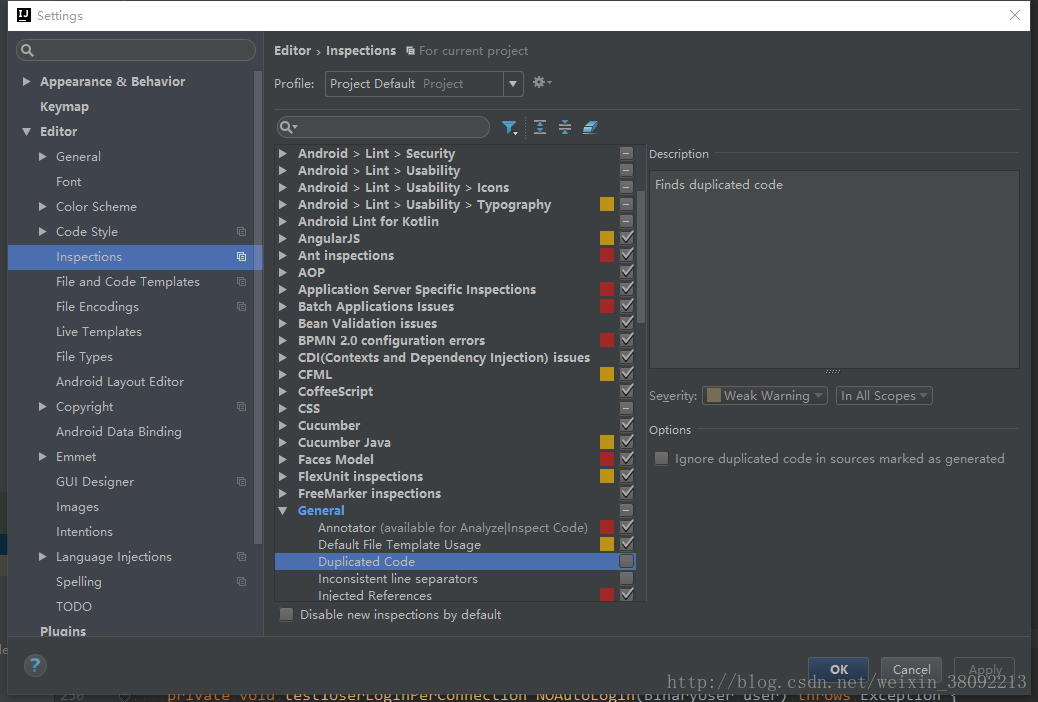Toggle the CSS inspections group checkbox
1038x702 pixels.
pos(626,408)
